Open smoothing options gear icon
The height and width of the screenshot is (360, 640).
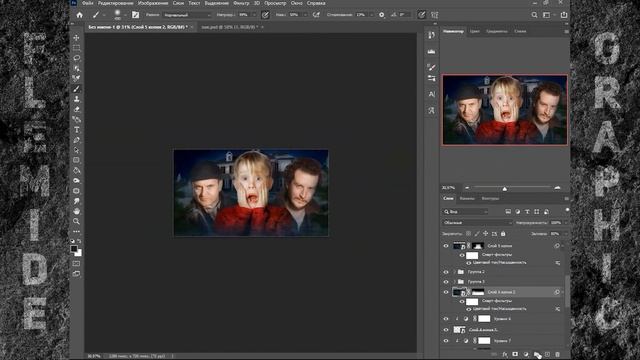pos(382,15)
